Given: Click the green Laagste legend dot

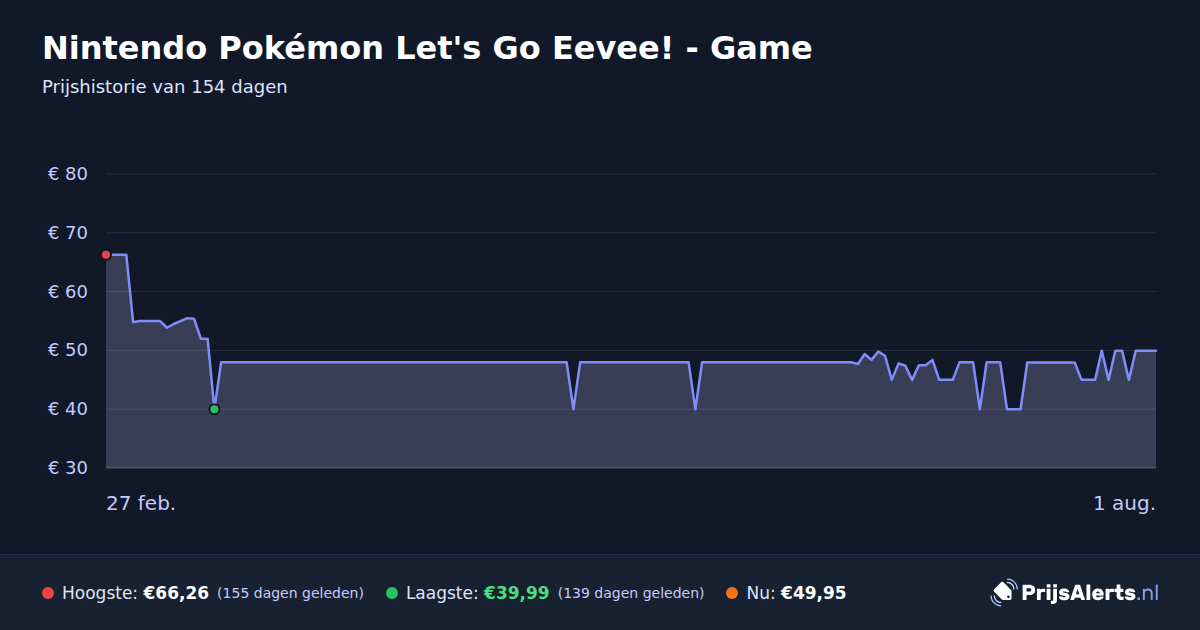Looking at the screenshot, I should [x=392, y=593].
